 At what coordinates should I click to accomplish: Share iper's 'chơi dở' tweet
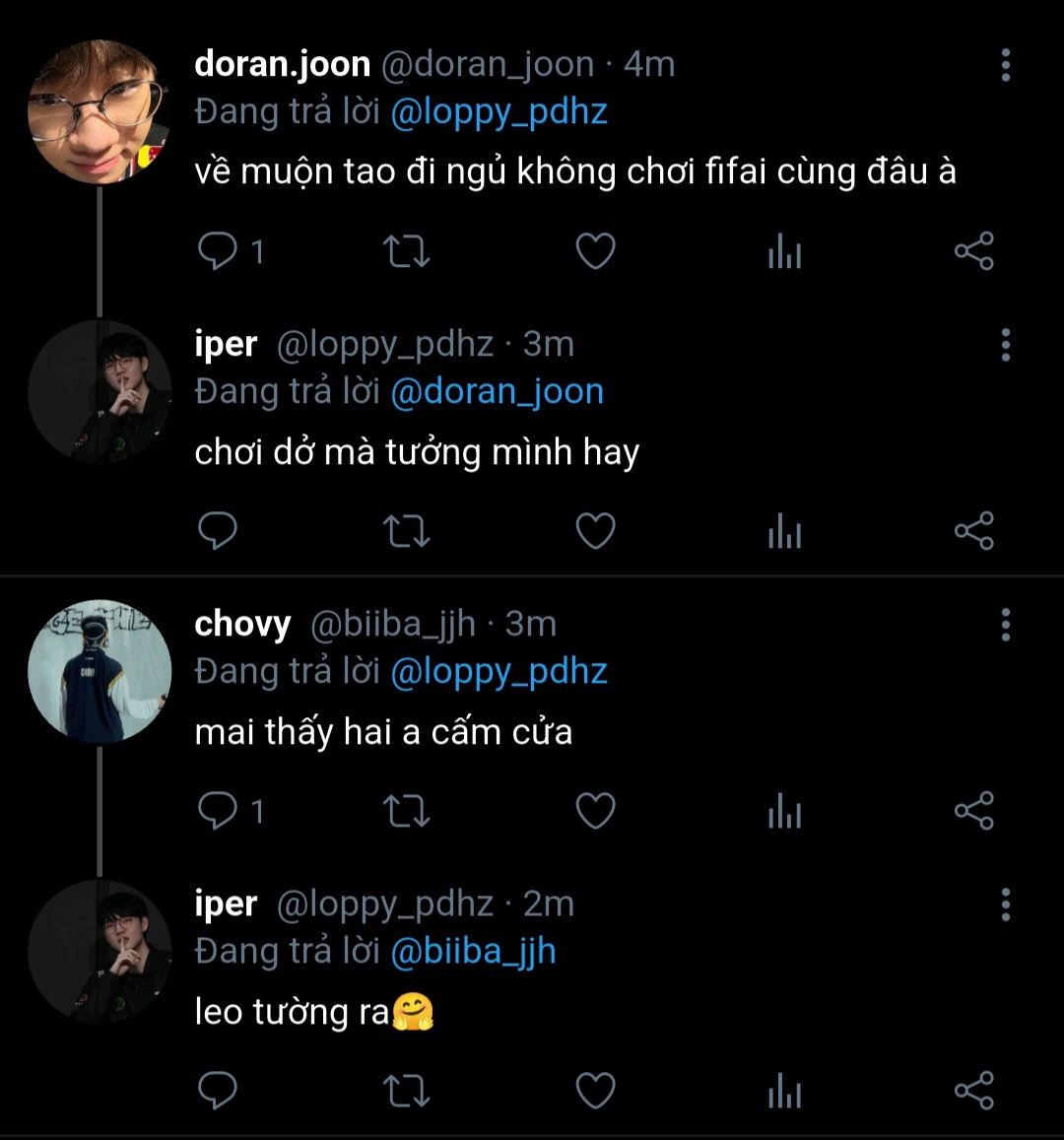tap(973, 532)
